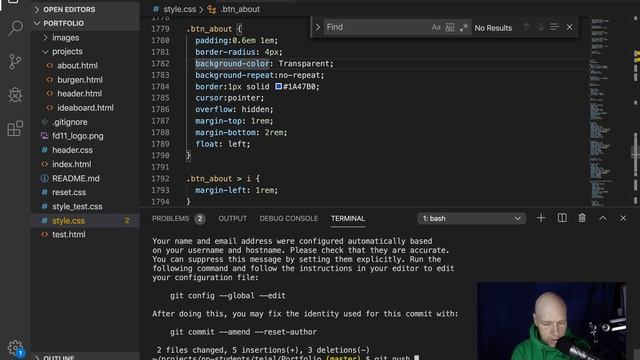Click style.css in breadcrumb
Image resolution: width=640 pixels, height=360 pixels.
click(180, 9)
